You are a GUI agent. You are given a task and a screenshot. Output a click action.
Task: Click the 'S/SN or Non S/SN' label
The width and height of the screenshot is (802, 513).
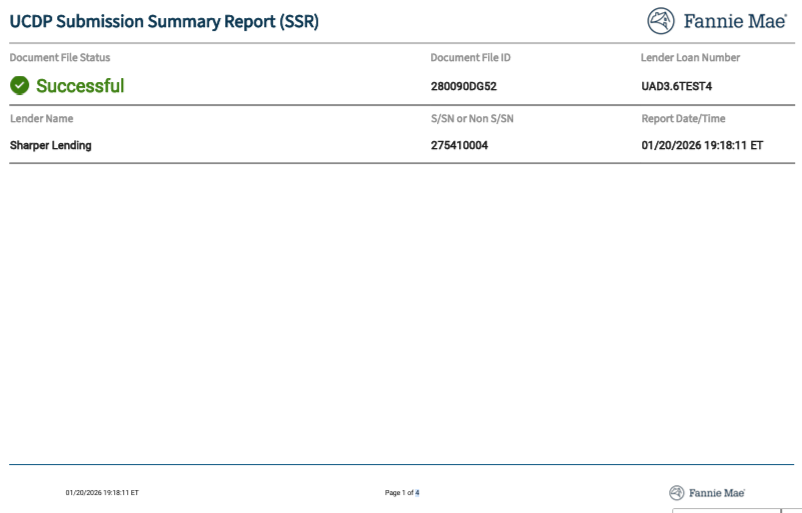[x=472, y=118]
